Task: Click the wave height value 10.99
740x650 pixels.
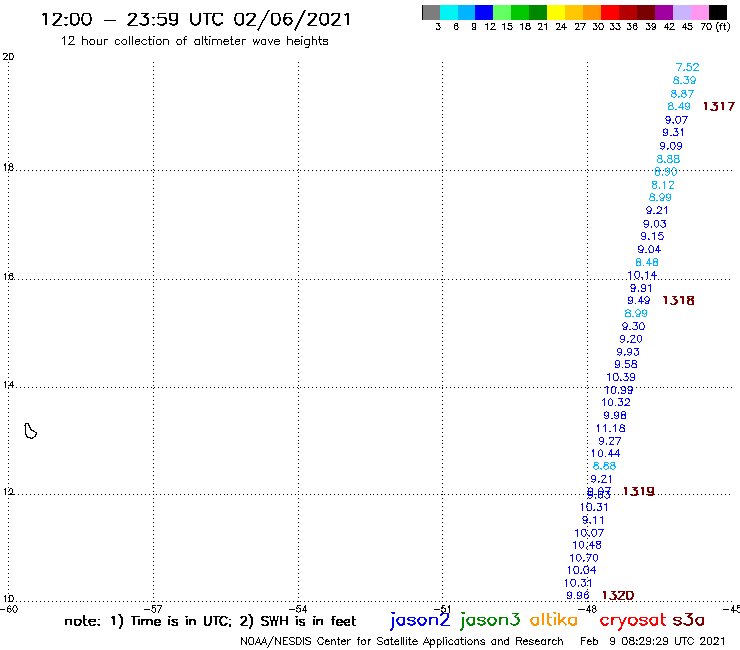Action: click(x=619, y=390)
